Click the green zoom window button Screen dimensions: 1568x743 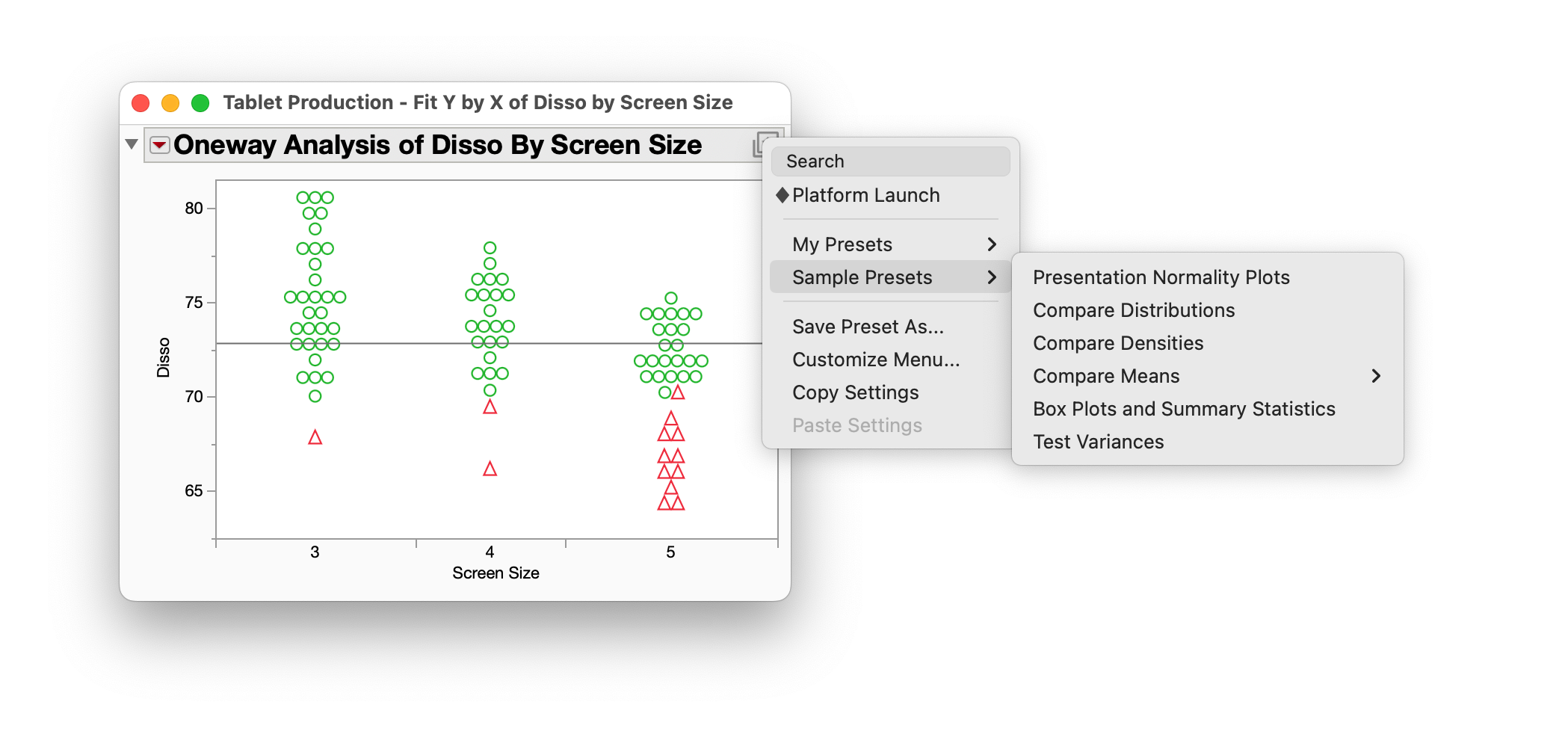tap(200, 103)
